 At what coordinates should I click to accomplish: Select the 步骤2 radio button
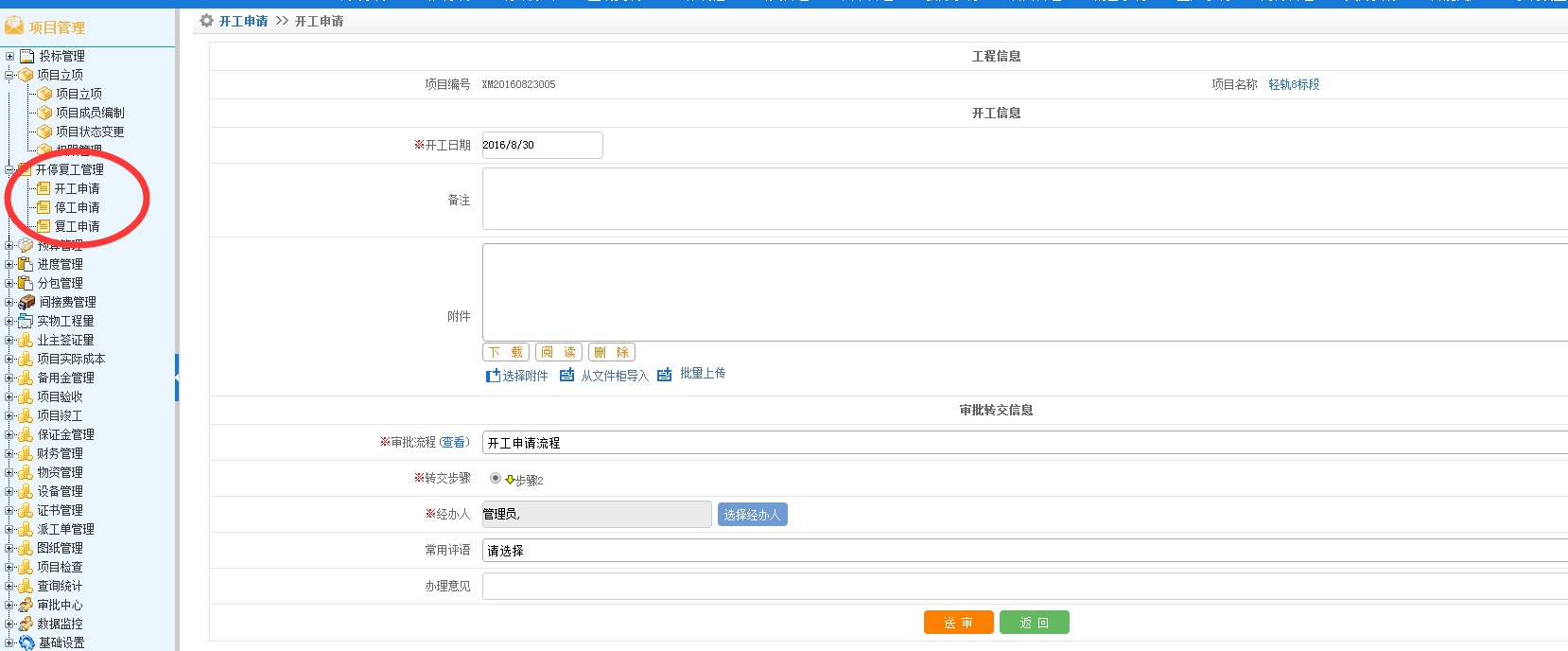[496, 478]
